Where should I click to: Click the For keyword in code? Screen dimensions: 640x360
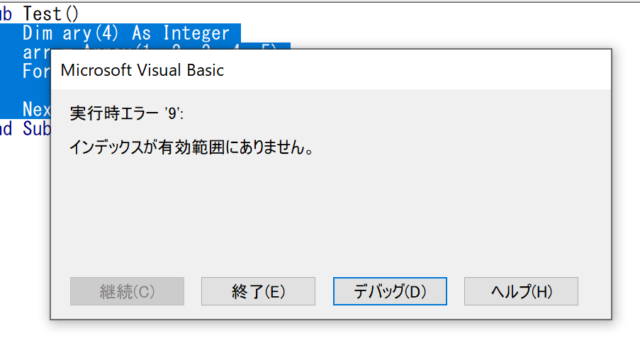point(36,71)
